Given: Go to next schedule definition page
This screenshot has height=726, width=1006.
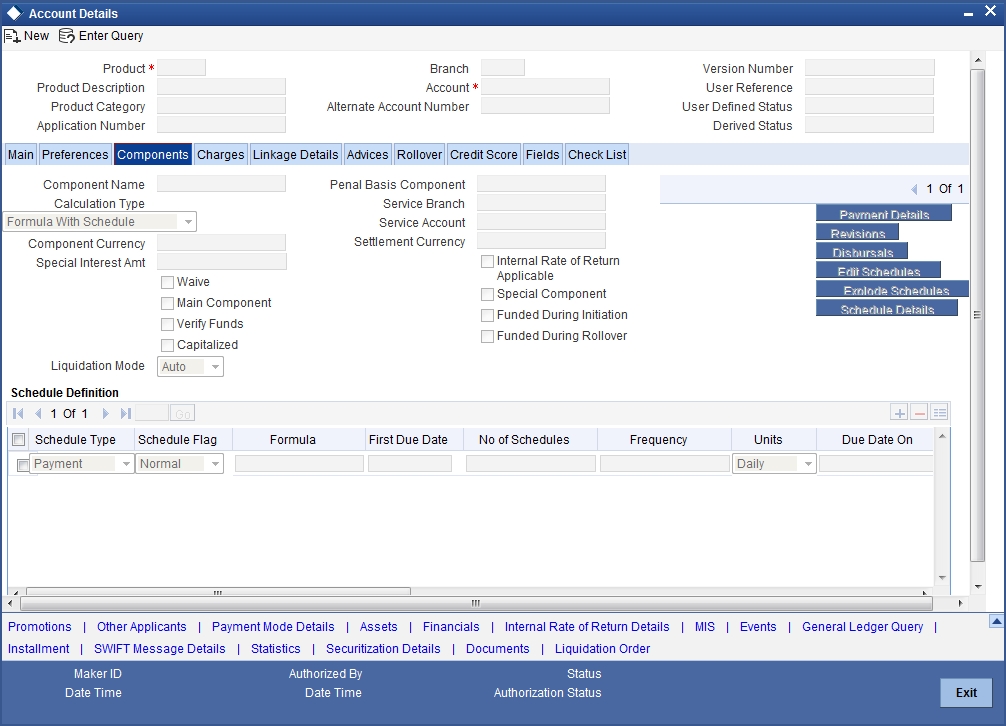Looking at the screenshot, I should (x=105, y=414).
